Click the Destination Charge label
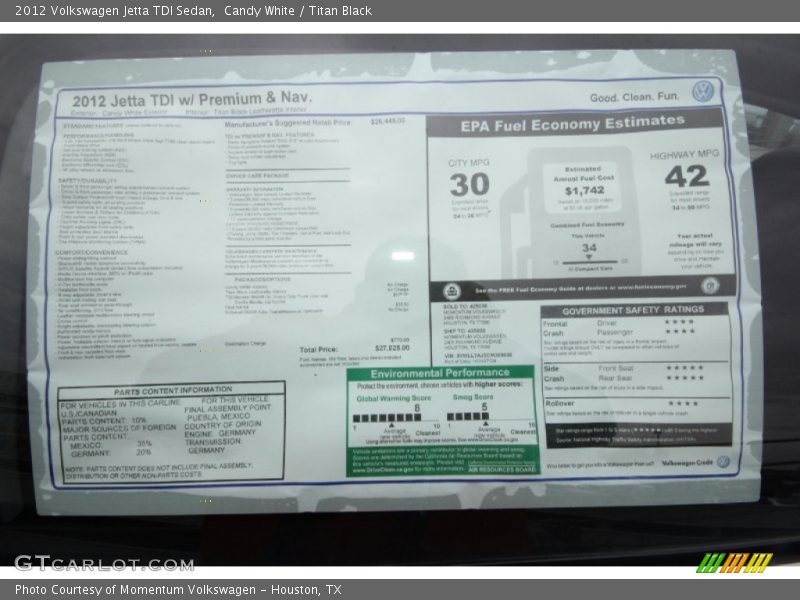The width and height of the screenshot is (800, 600). [245, 344]
